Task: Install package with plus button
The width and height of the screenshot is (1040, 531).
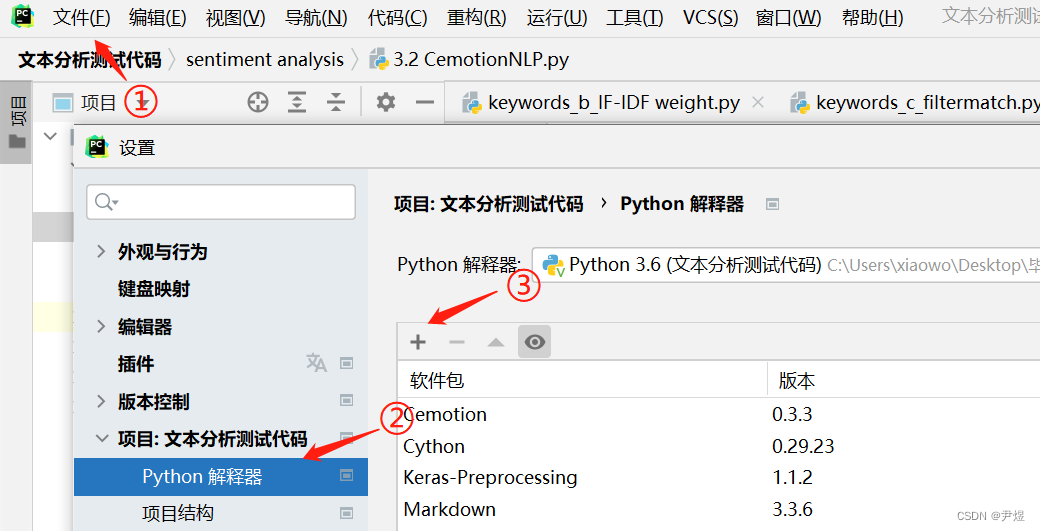Action: tap(418, 342)
